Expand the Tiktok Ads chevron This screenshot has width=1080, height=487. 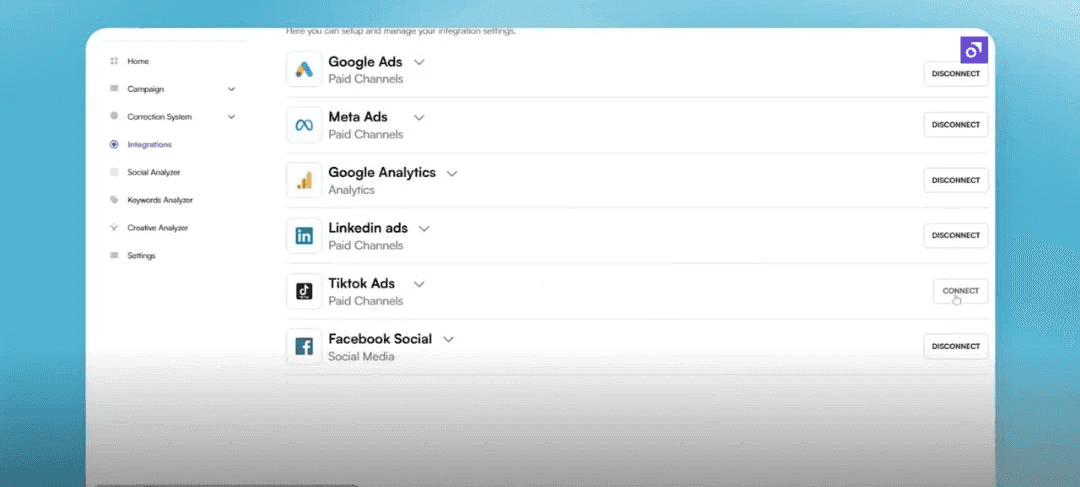tap(419, 284)
